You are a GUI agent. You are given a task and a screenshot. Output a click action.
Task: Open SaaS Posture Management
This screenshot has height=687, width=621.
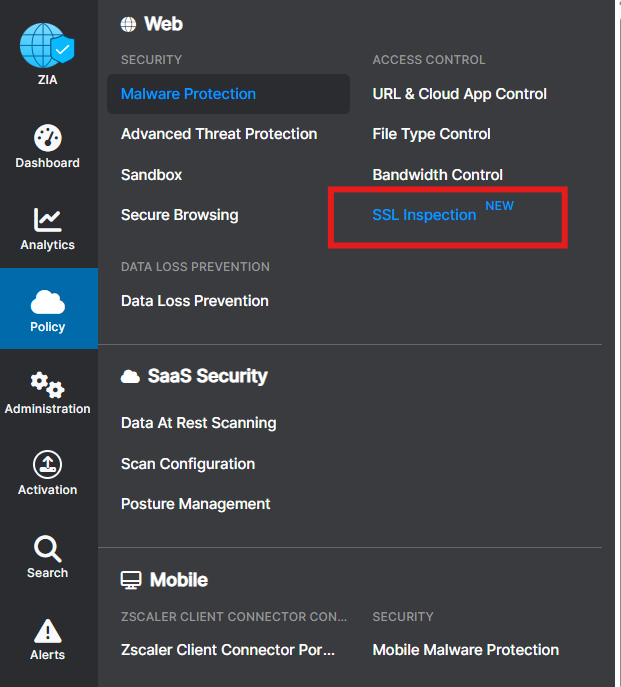195,504
